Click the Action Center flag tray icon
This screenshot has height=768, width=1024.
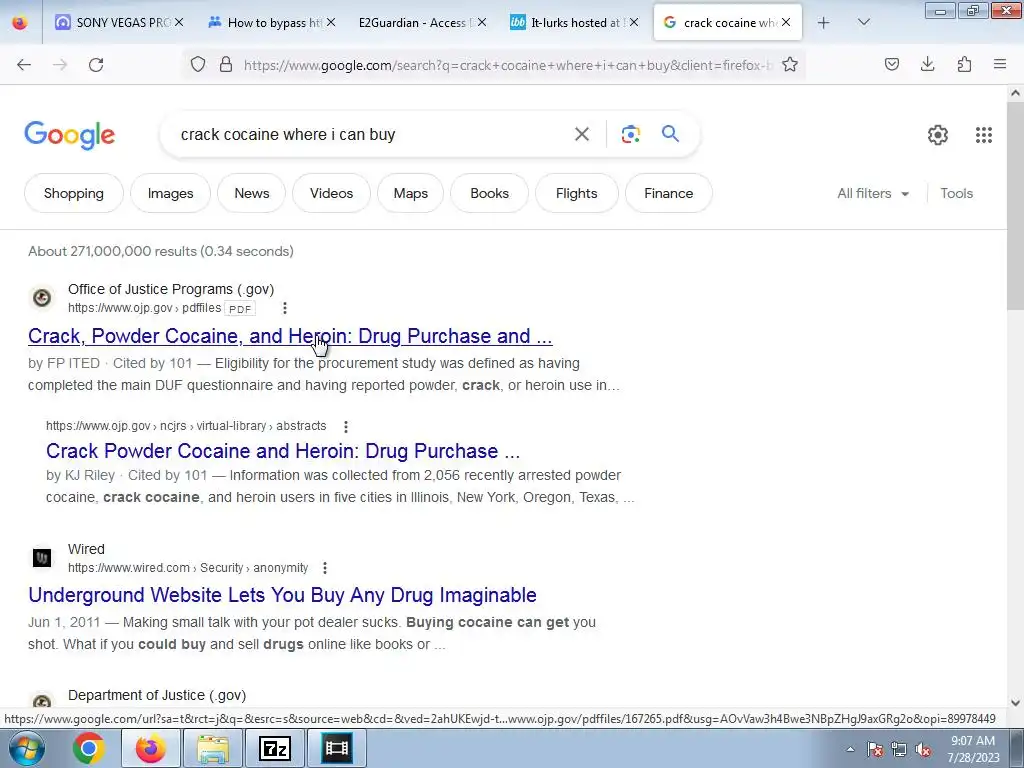(875, 750)
